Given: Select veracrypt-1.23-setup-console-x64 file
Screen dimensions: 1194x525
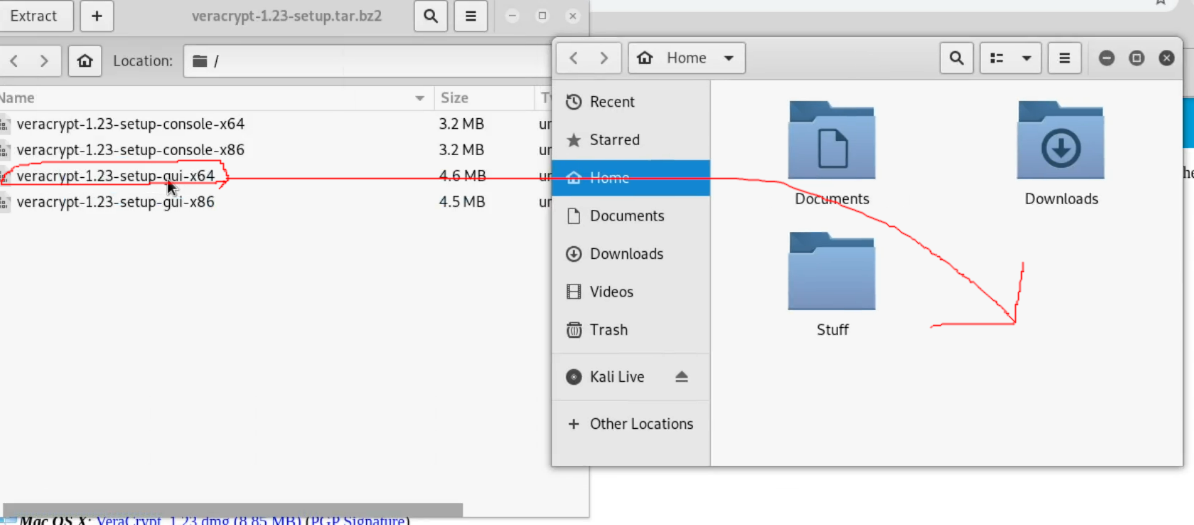Looking at the screenshot, I should [130, 123].
